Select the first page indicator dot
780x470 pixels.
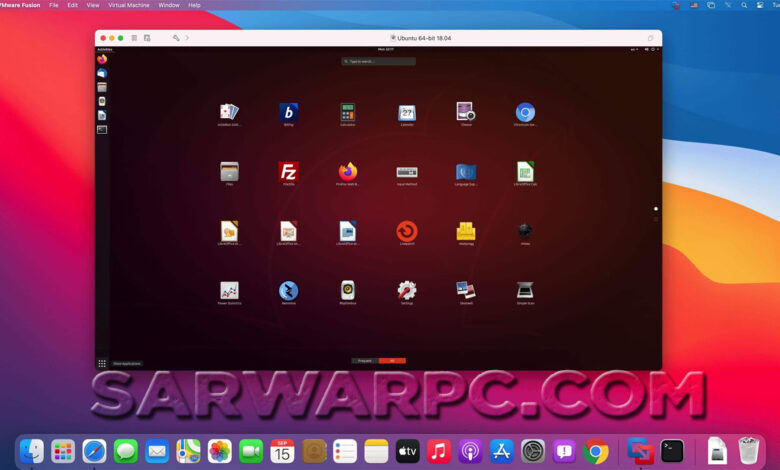[656, 209]
